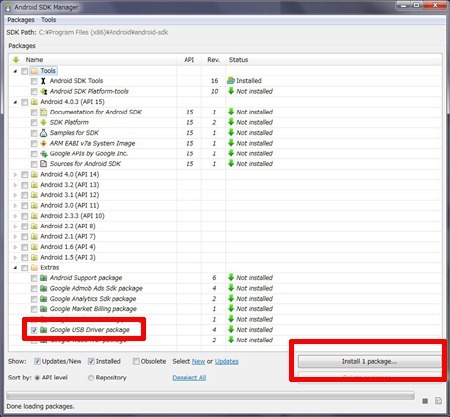This screenshot has width=450, height=417.
Task: Check the Android Support package checkbox
Action: [x=34, y=278]
